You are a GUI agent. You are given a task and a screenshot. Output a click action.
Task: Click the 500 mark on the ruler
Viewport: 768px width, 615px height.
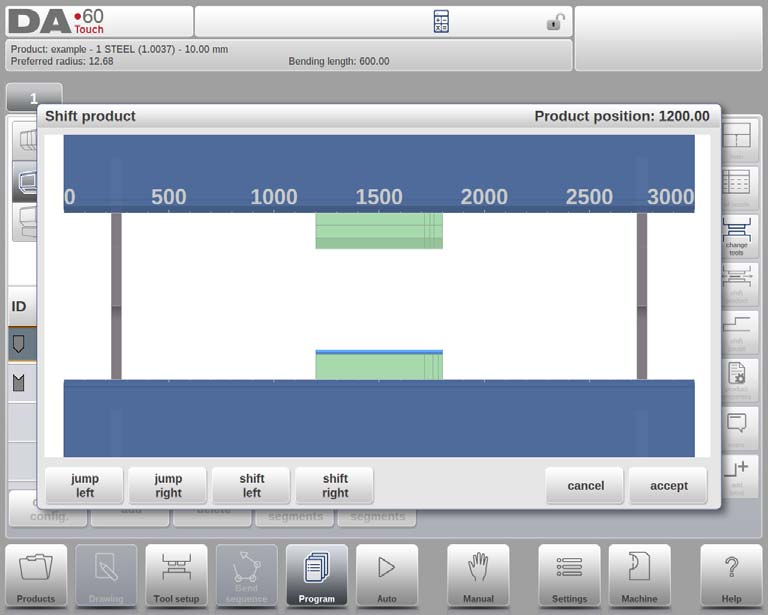(168, 197)
